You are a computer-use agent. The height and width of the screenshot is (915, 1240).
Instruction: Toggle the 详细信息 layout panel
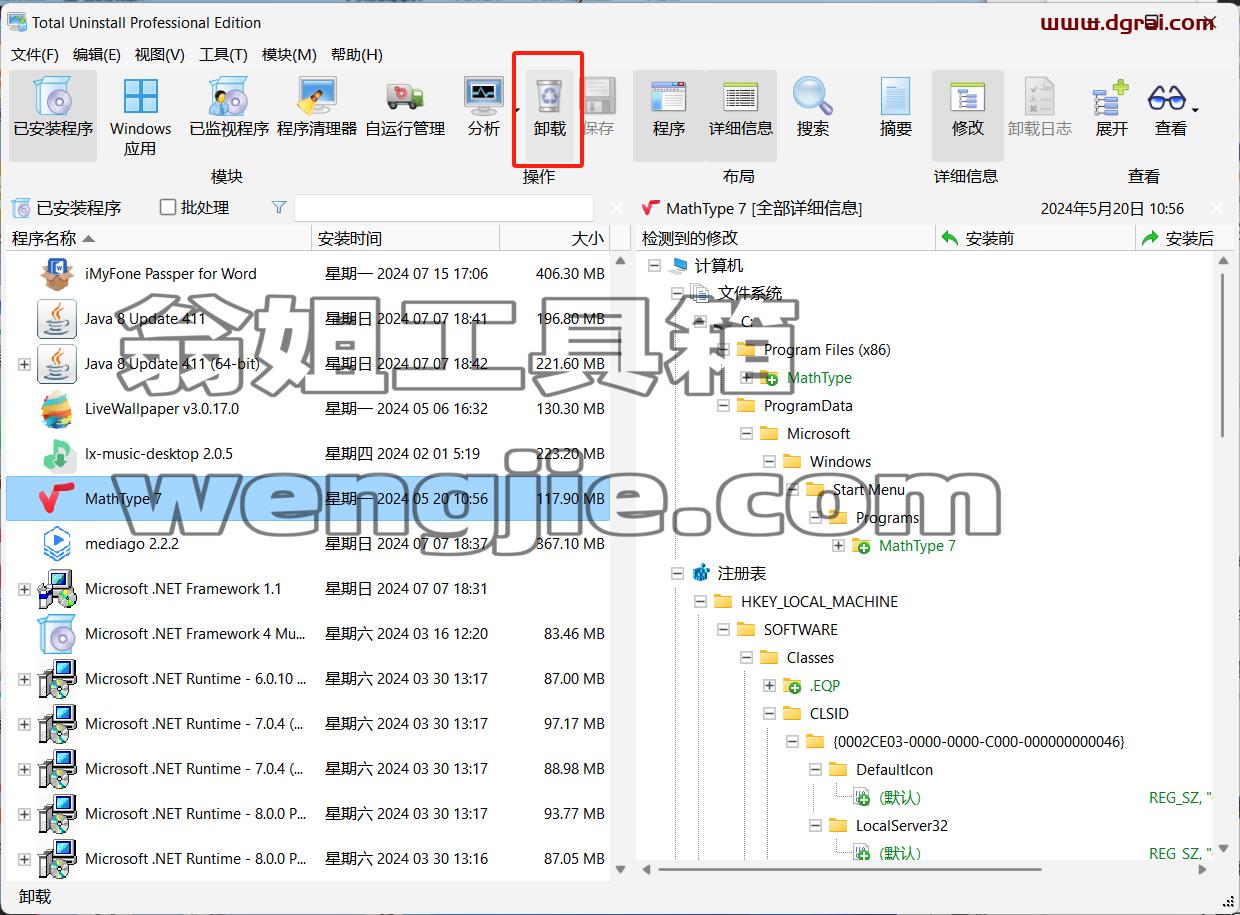pyautogui.click(x=741, y=115)
